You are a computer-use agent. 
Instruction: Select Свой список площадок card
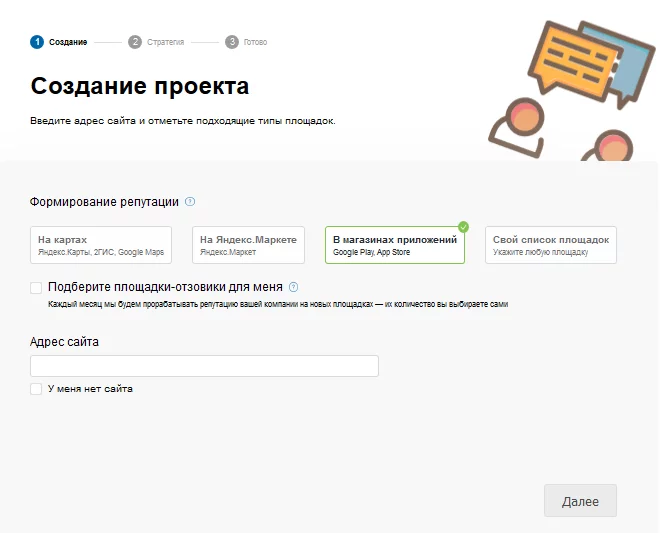(551, 245)
